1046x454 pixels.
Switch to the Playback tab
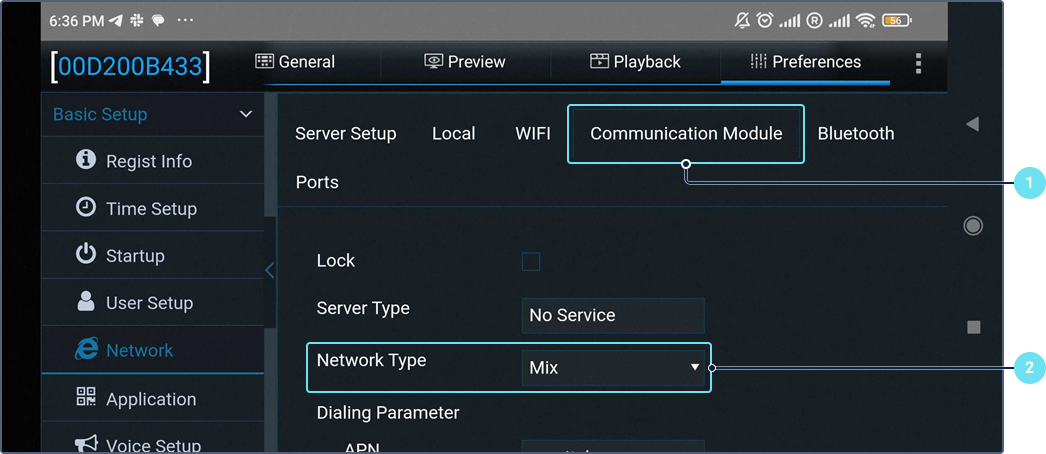tap(635, 62)
